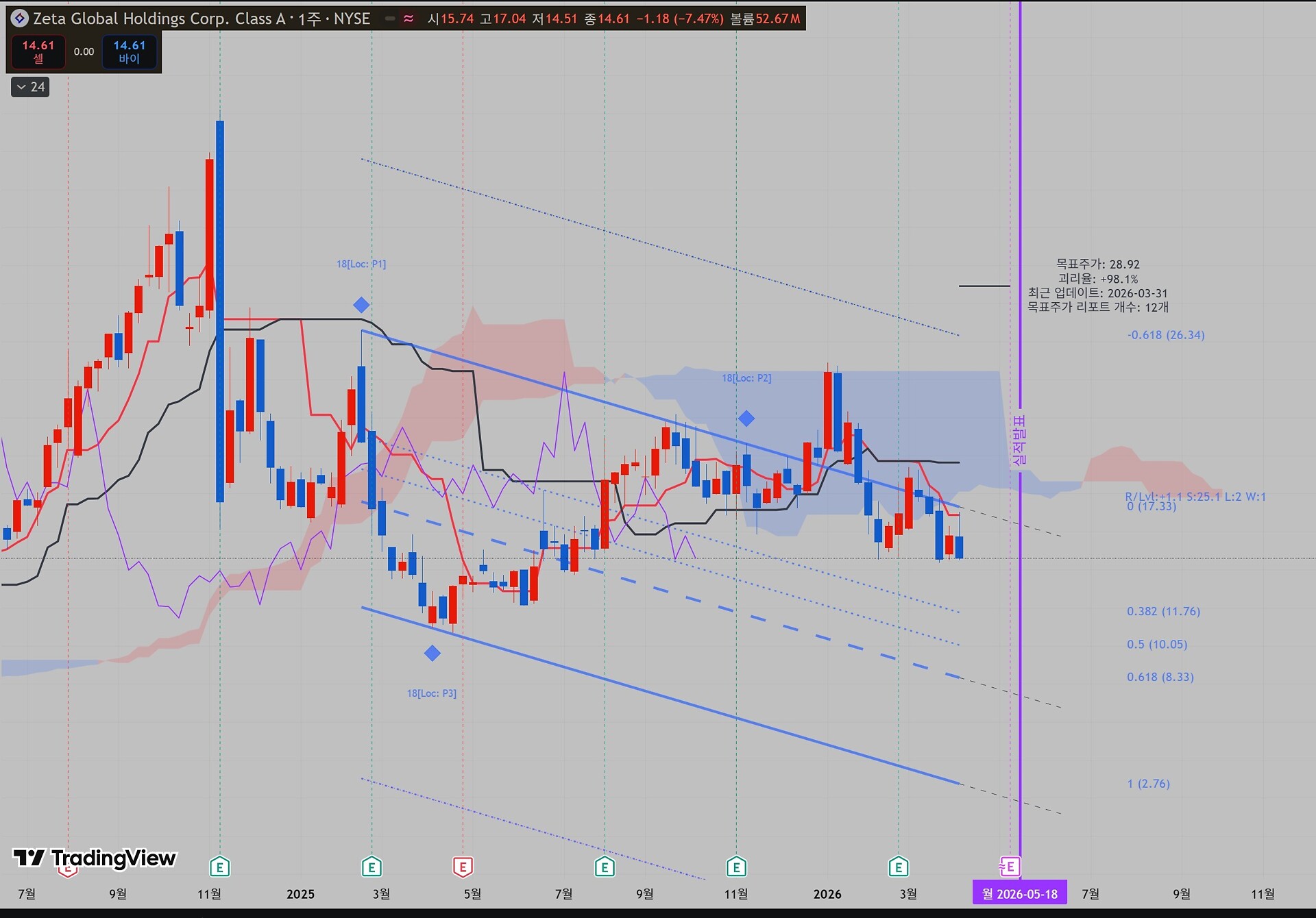Click the green earnings icon at November 2025
The height and width of the screenshot is (918, 1316).
pyautogui.click(x=736, y=867)
